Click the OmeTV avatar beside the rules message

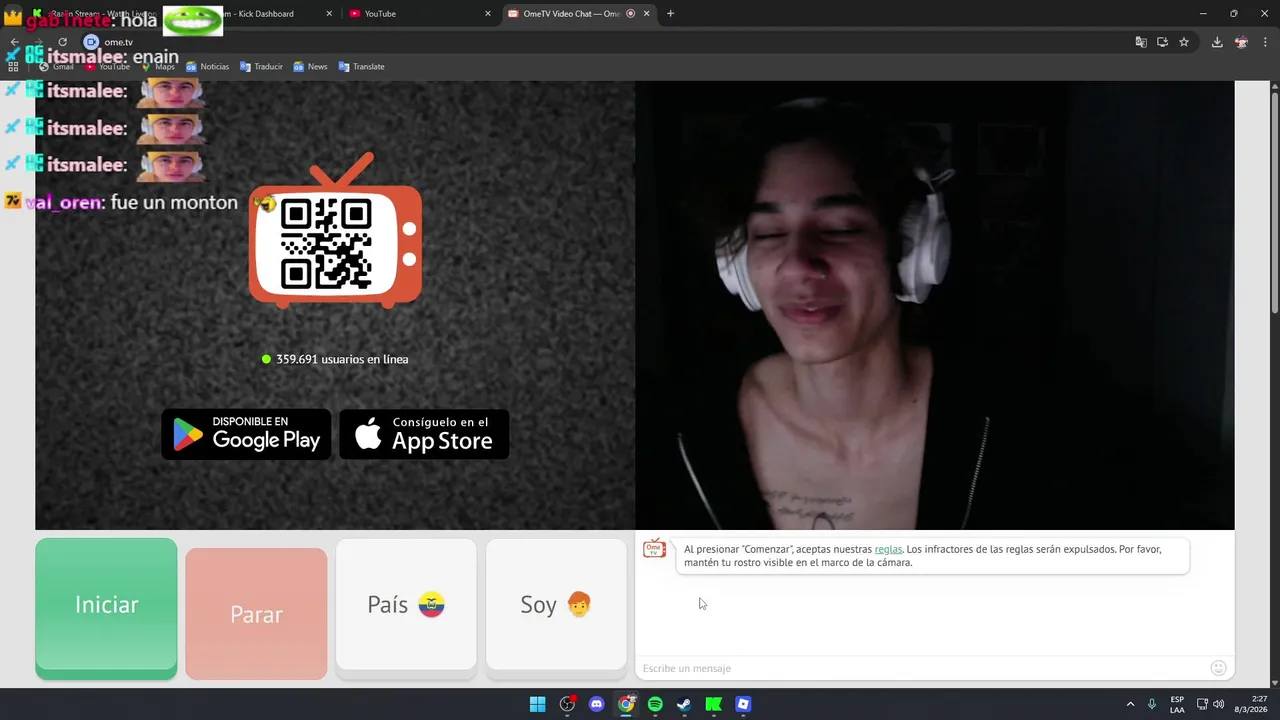pos(654,549)
